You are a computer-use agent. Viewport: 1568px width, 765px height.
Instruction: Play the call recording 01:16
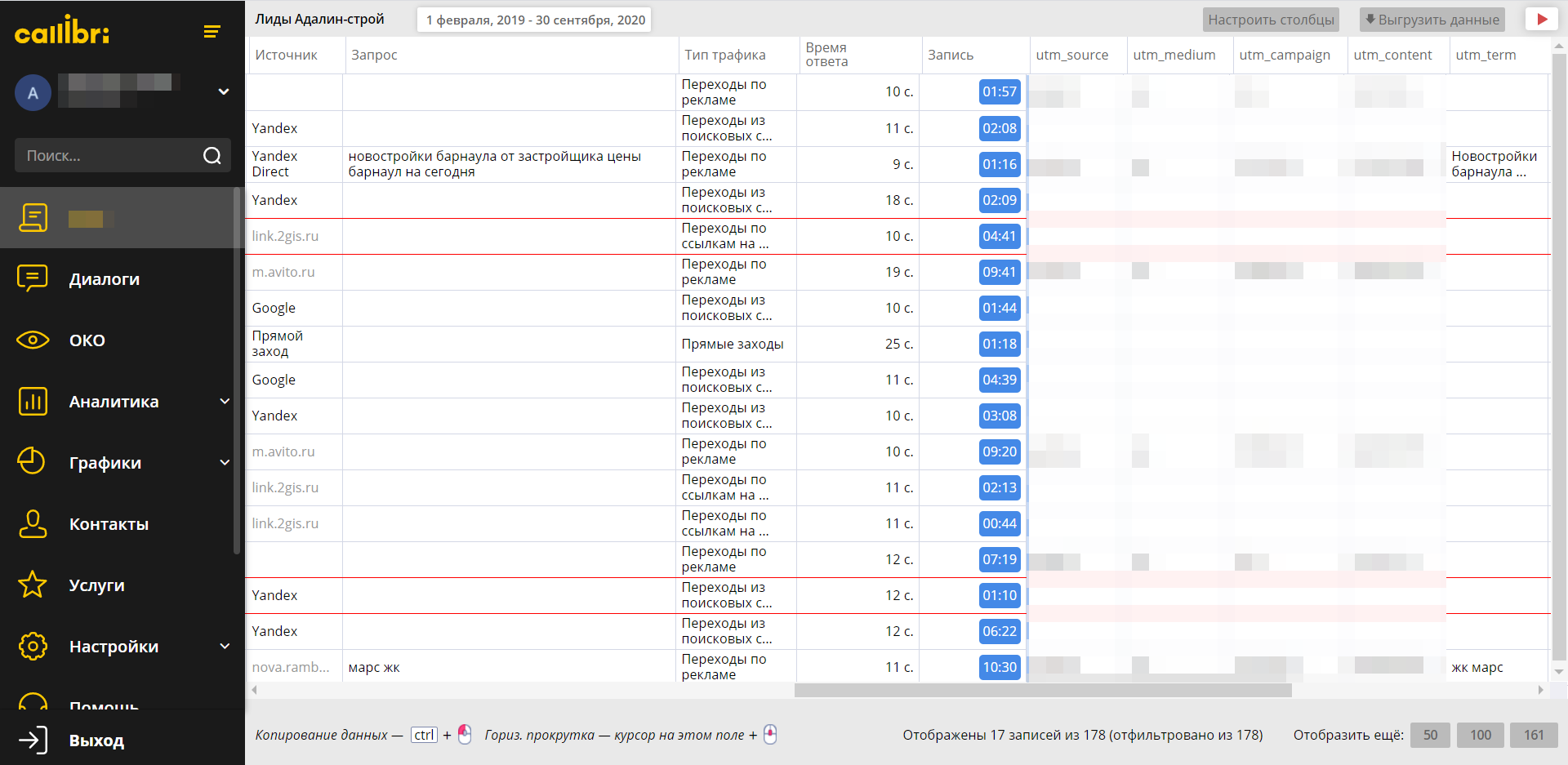[x=1000, y=164]
